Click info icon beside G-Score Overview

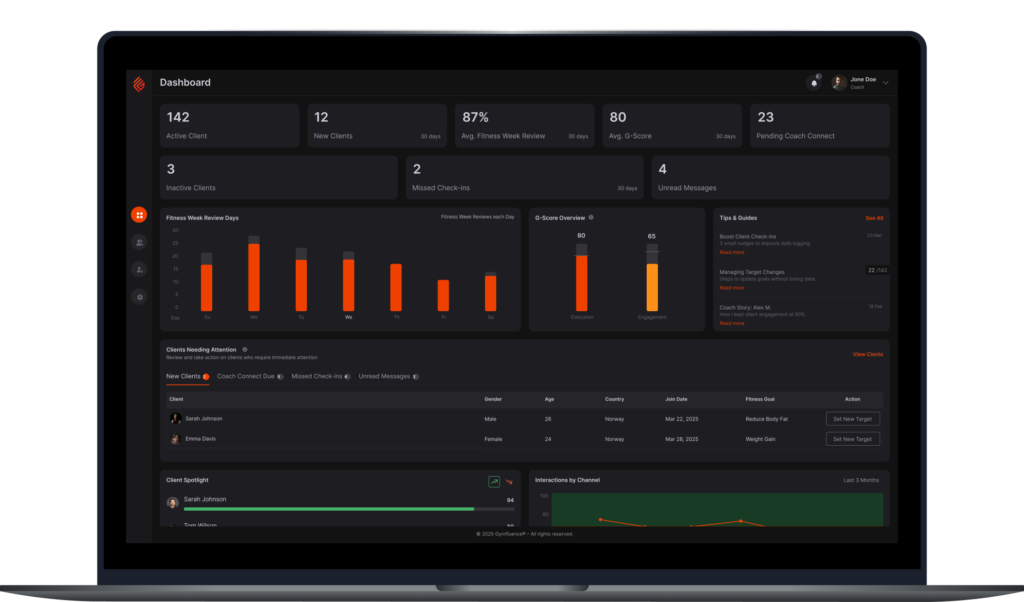[591, 217]
